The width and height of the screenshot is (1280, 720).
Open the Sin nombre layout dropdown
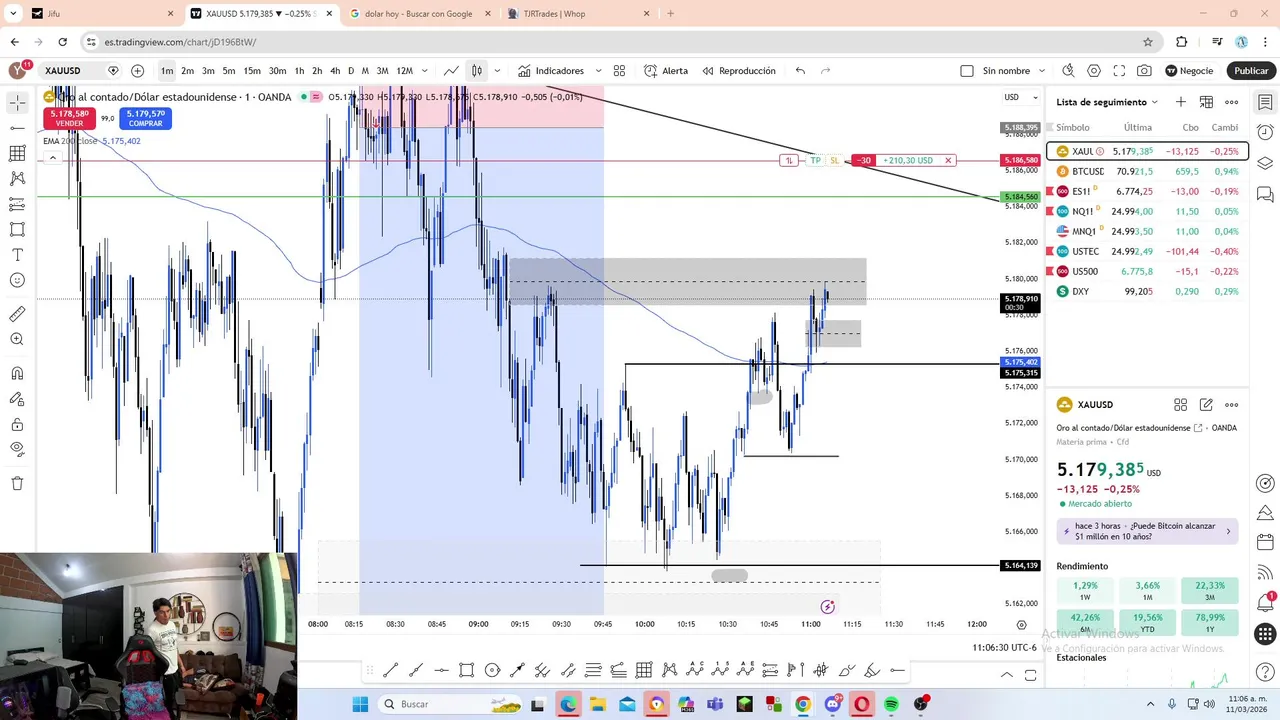click(x=1042, y=71)
